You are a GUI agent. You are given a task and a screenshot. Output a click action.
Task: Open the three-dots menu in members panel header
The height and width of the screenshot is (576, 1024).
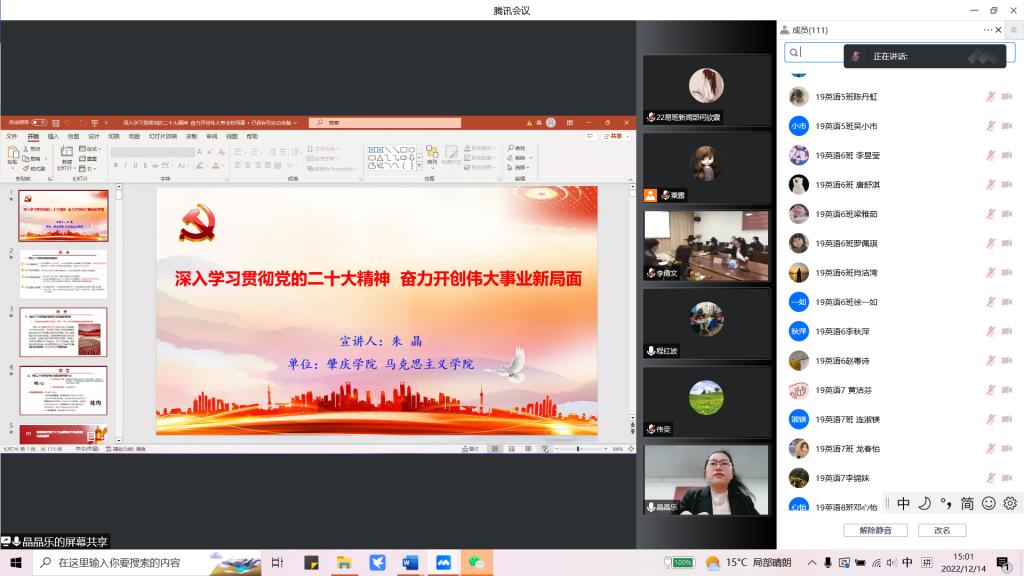(x=987, y=30)
